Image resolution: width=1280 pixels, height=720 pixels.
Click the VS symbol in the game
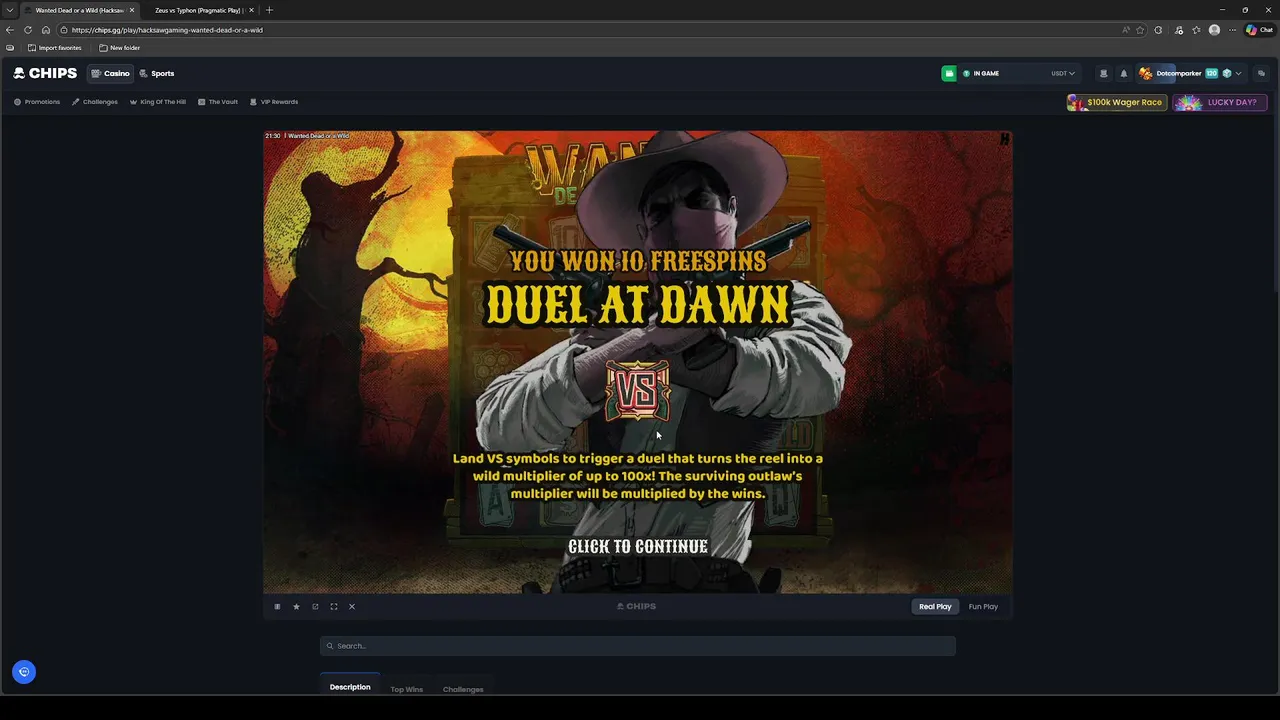coord(638,391)
